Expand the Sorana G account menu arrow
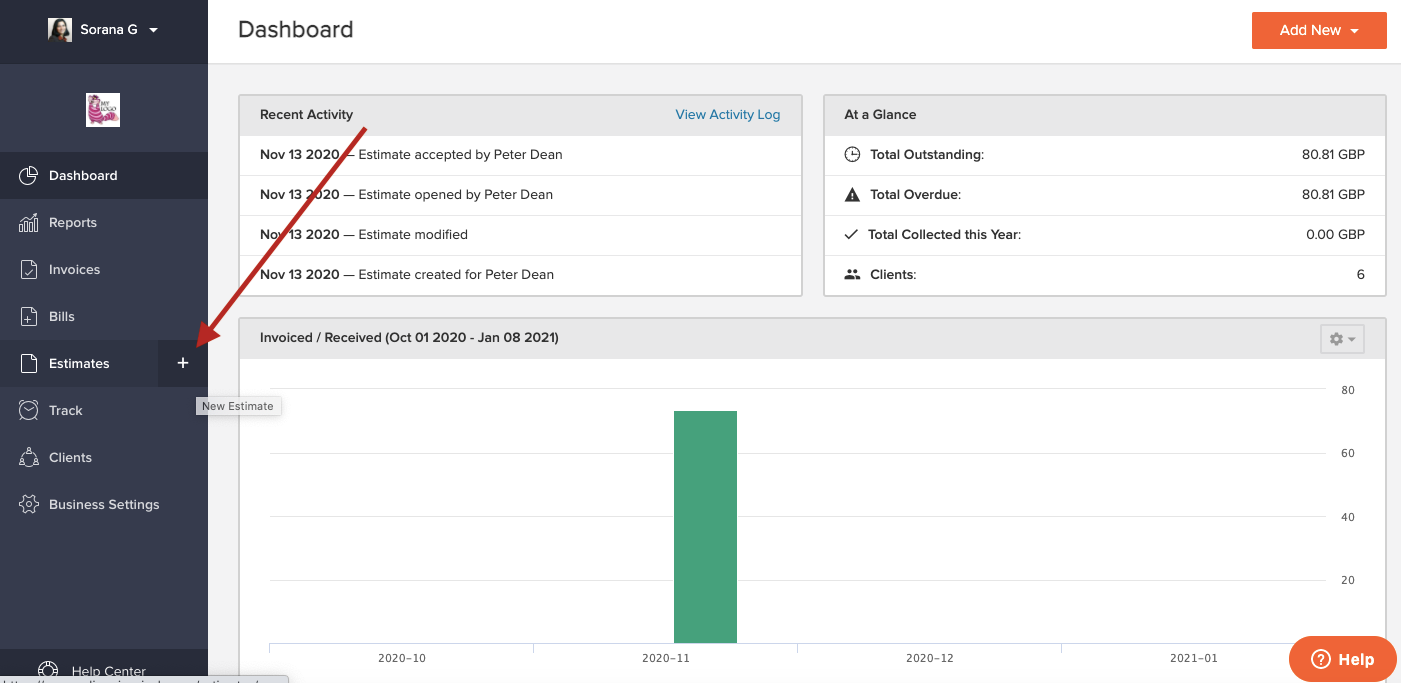Image resolution: width=1401 pixels, height=683 pixels. click(x=153, y=30)
